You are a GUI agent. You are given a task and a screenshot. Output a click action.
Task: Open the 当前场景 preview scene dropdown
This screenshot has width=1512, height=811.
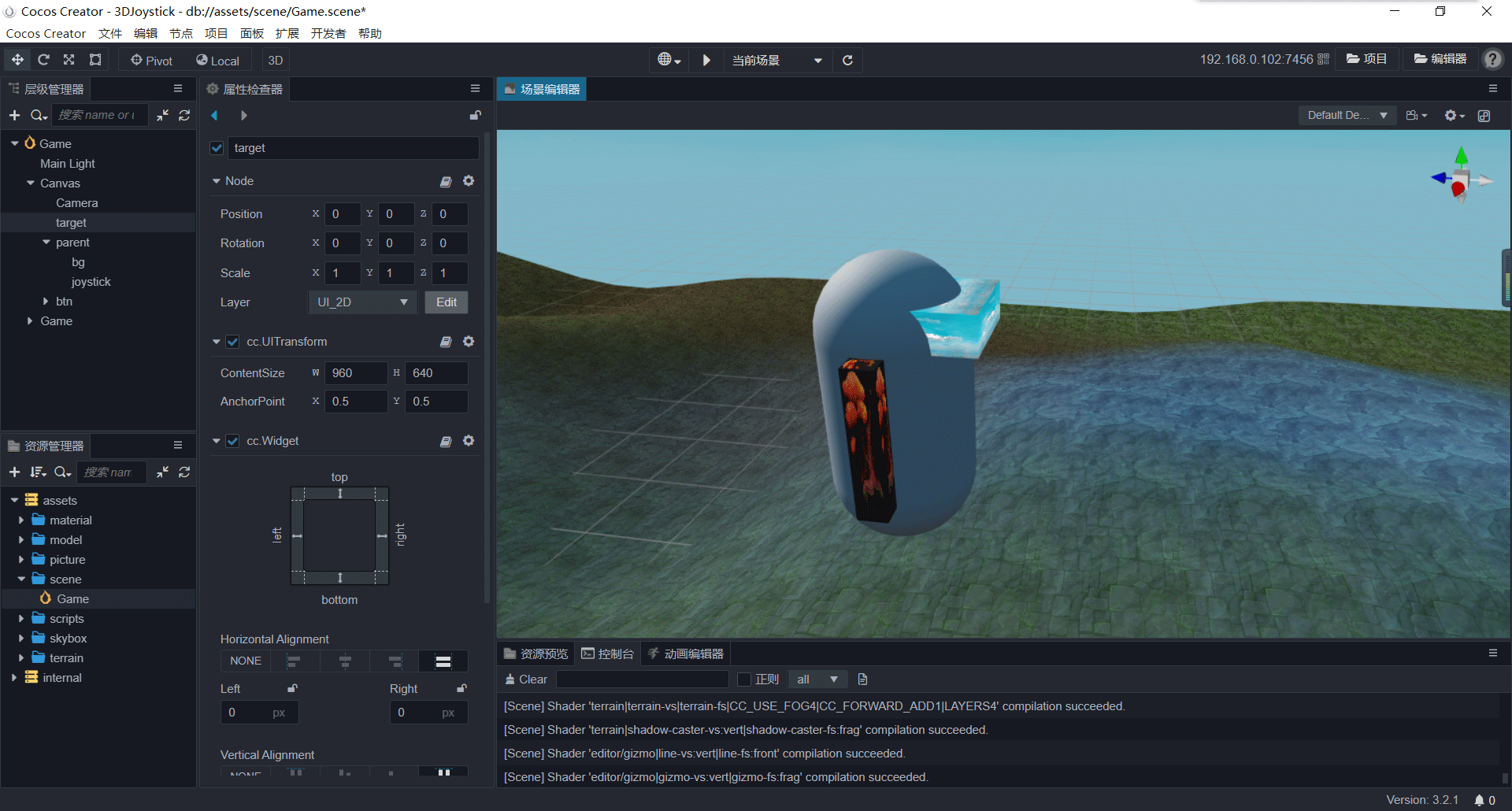(x=776, y=60)
